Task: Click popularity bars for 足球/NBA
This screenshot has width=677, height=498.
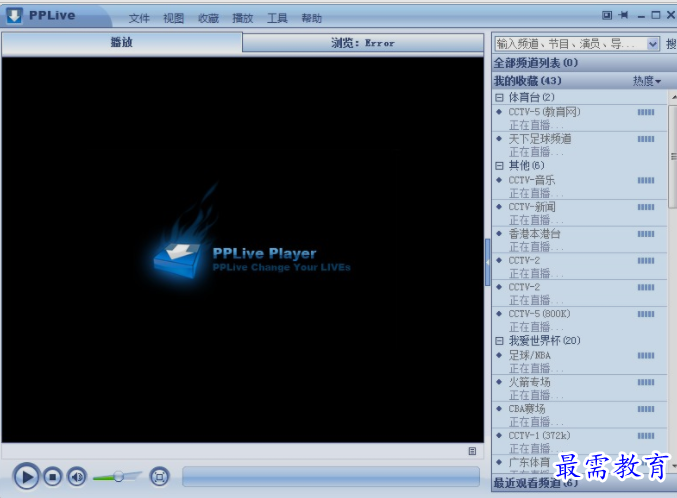Action: coord(646,356)
